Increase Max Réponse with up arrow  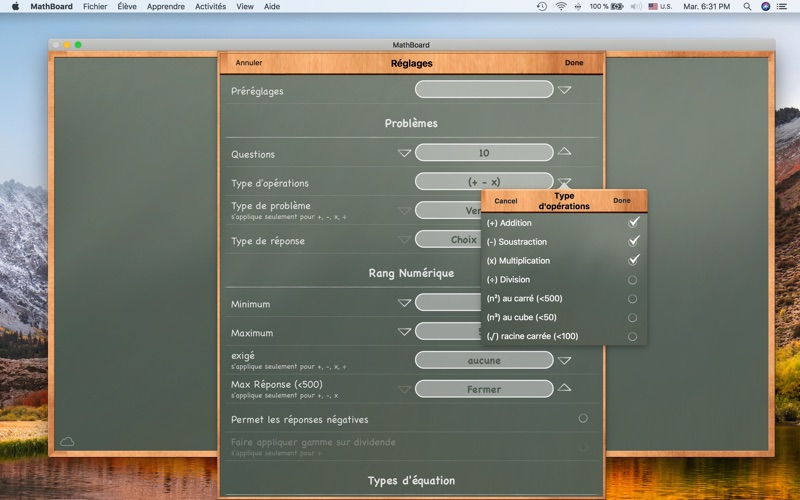[x=564, y=387]
